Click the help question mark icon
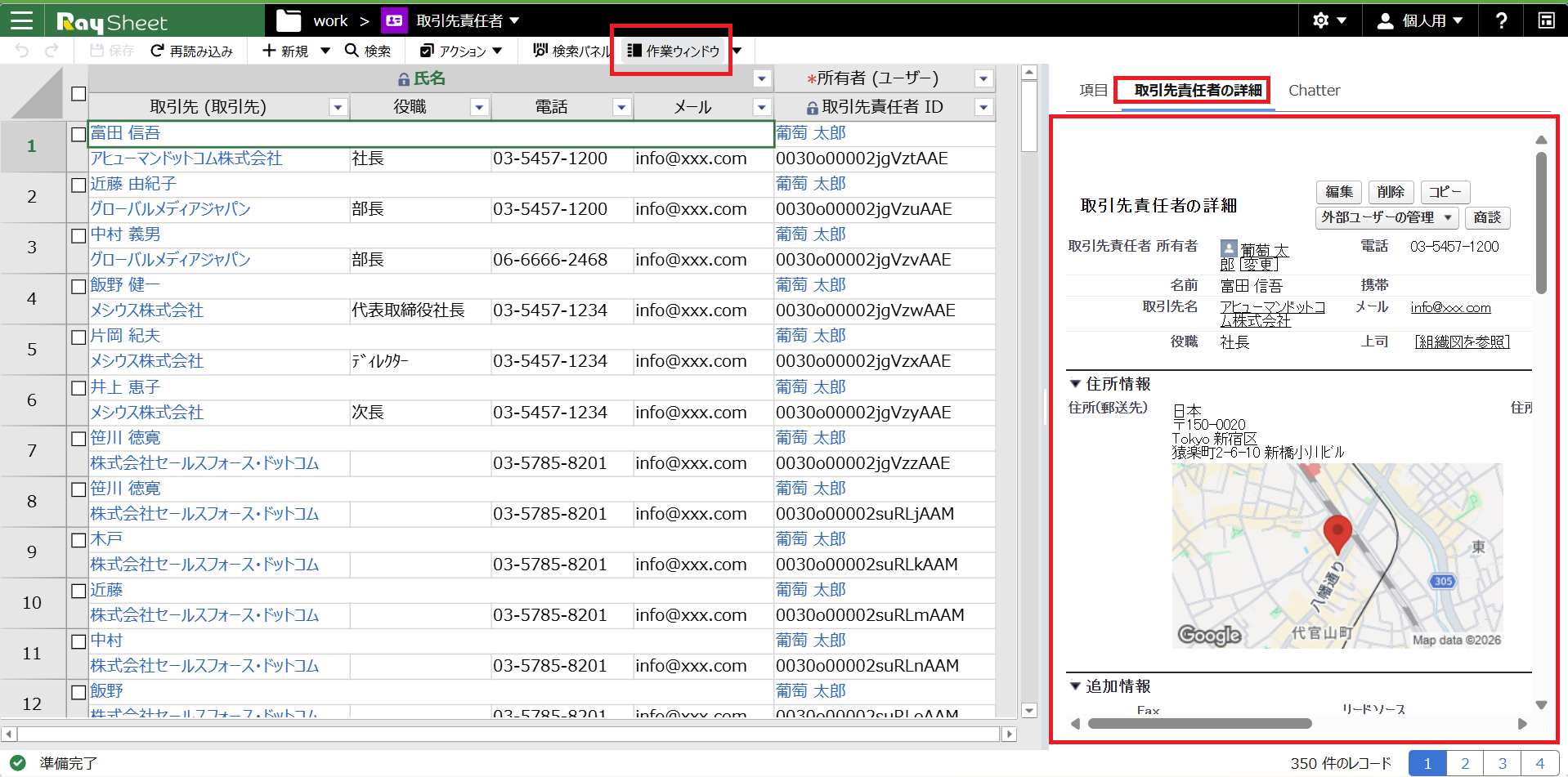The height and width of the screenshot is (777, 1568). coord(1501,20)
